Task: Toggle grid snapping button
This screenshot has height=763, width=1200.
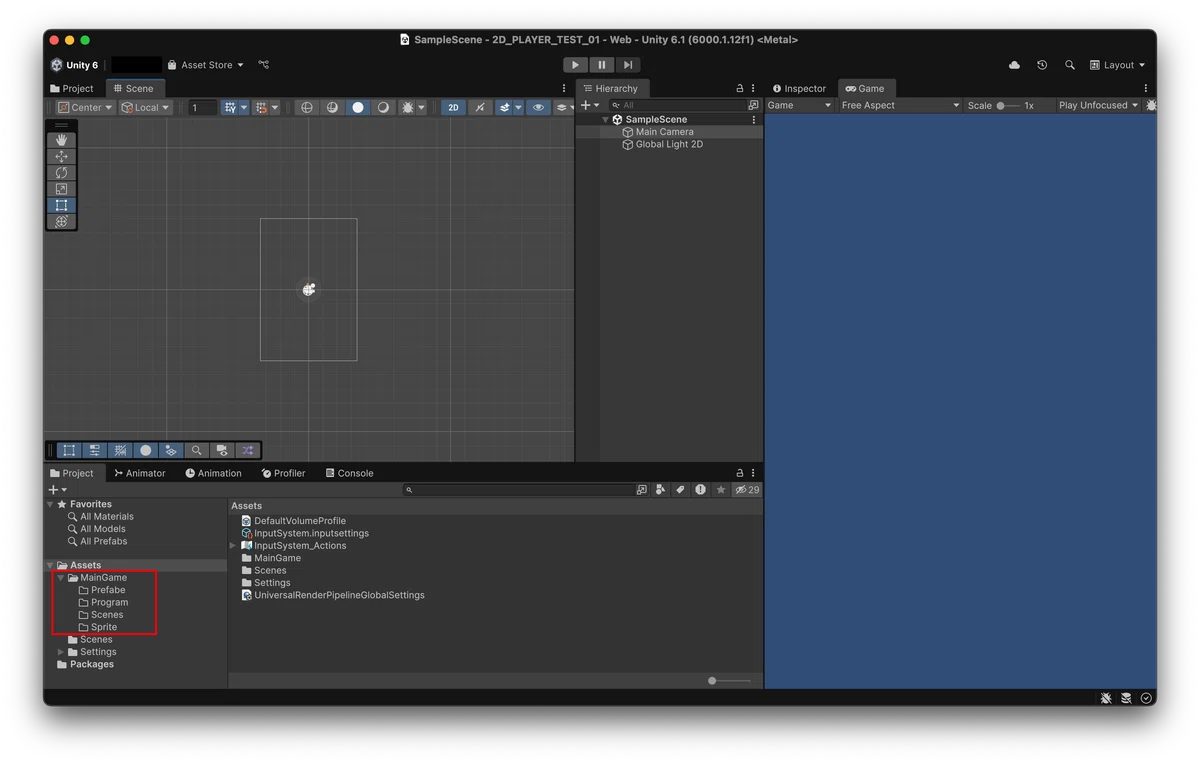Action: 230,107
